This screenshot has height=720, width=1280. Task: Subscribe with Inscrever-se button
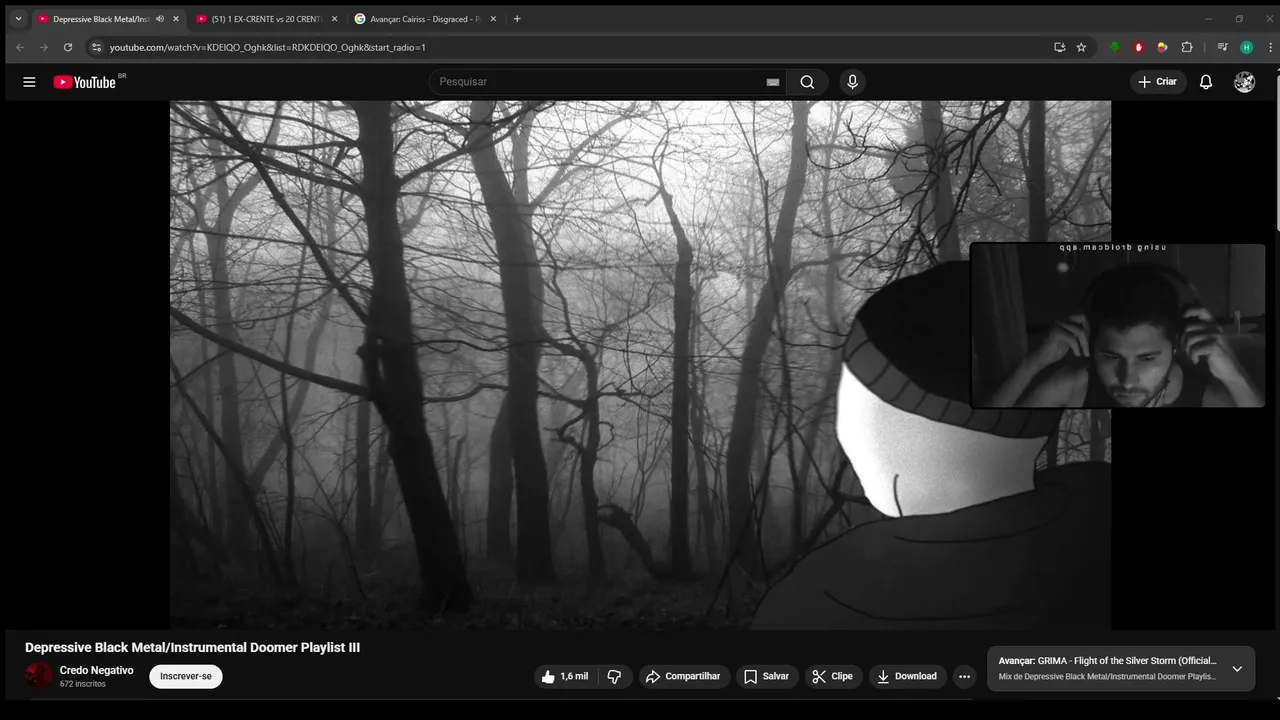point(186,677)
